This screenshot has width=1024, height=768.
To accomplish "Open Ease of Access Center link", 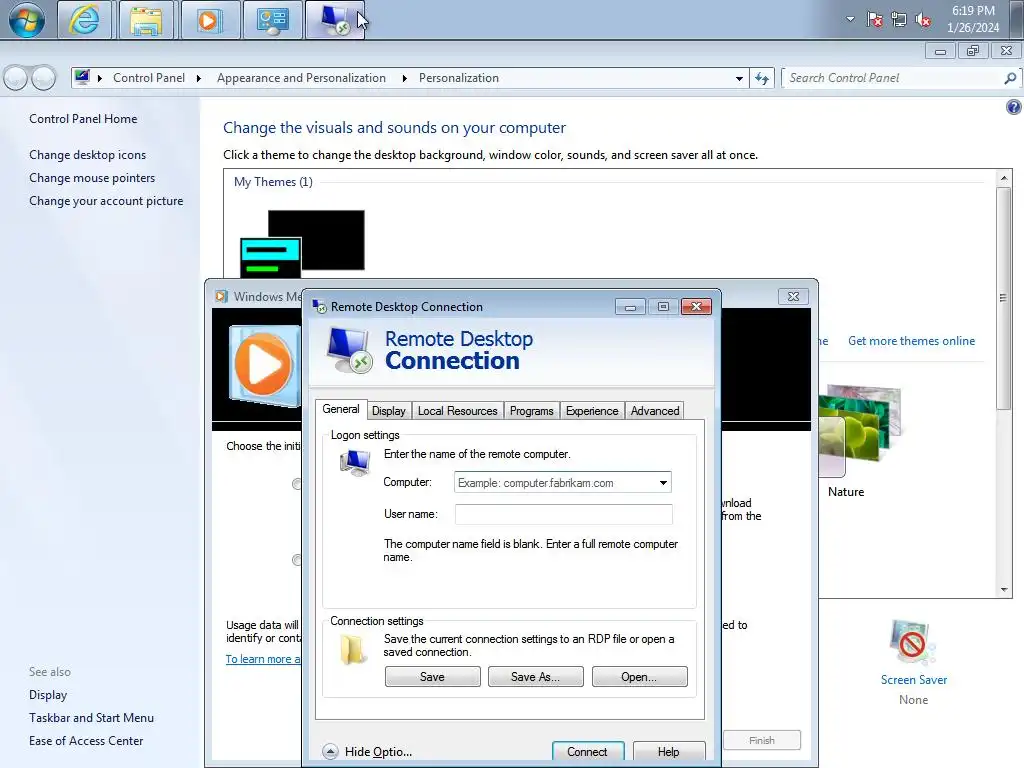I will point(86,741).
